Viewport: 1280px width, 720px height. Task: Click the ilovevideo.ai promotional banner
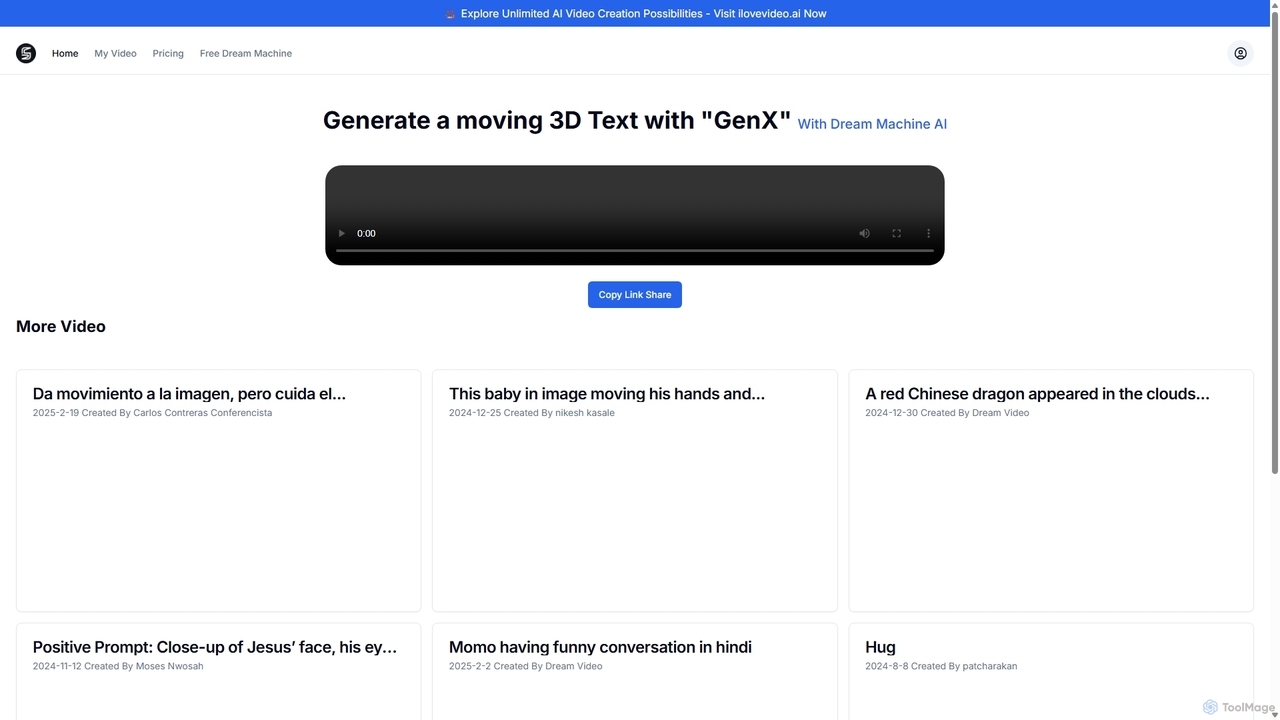click(x=635, y=13)
